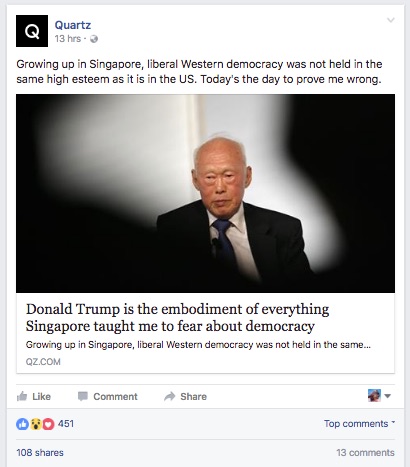This screenshot has height=467, width=410.
Task: Open the article photo thumbnail
Action: point(205,193)
